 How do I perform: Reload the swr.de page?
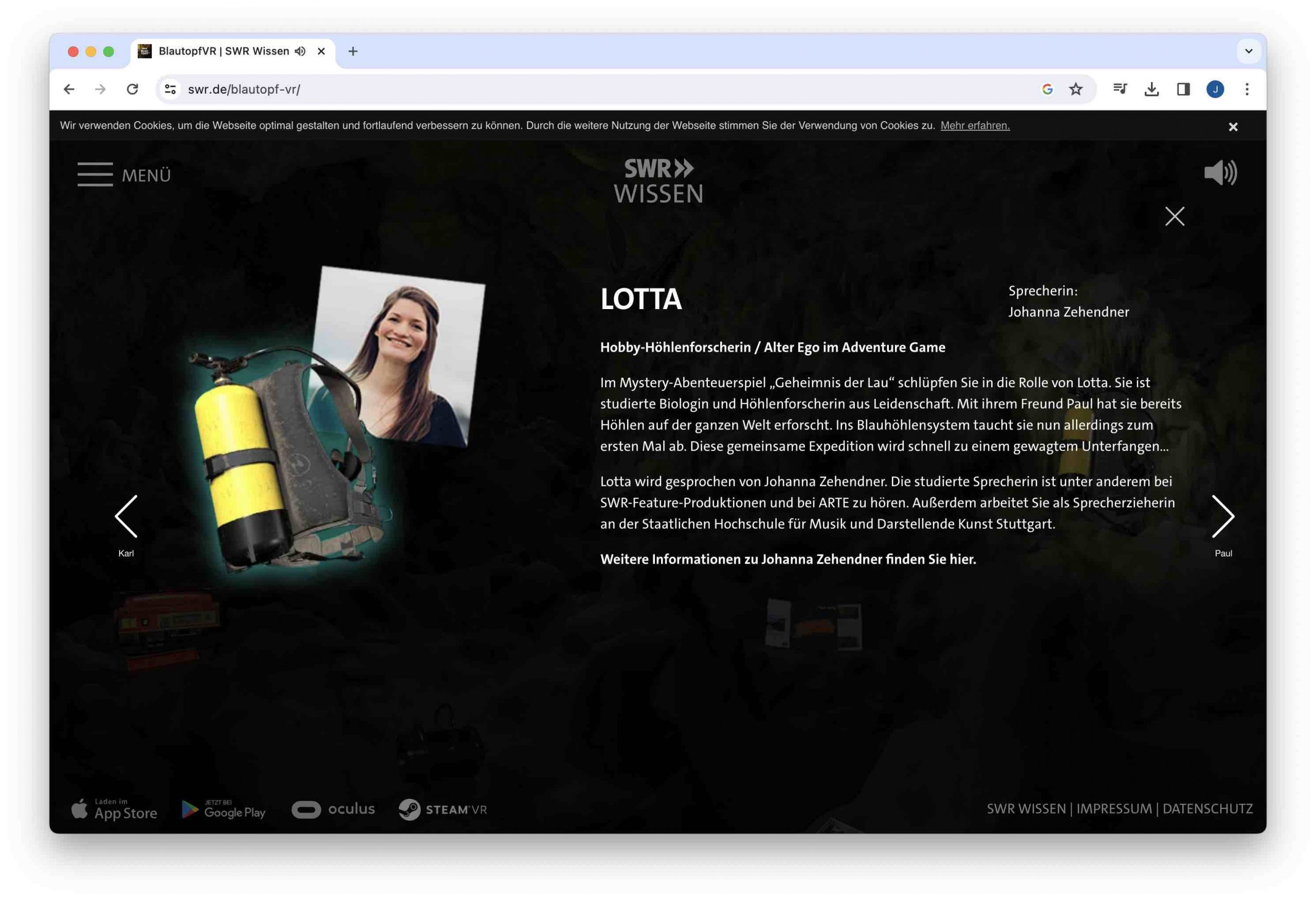click(x=133, y=89)
